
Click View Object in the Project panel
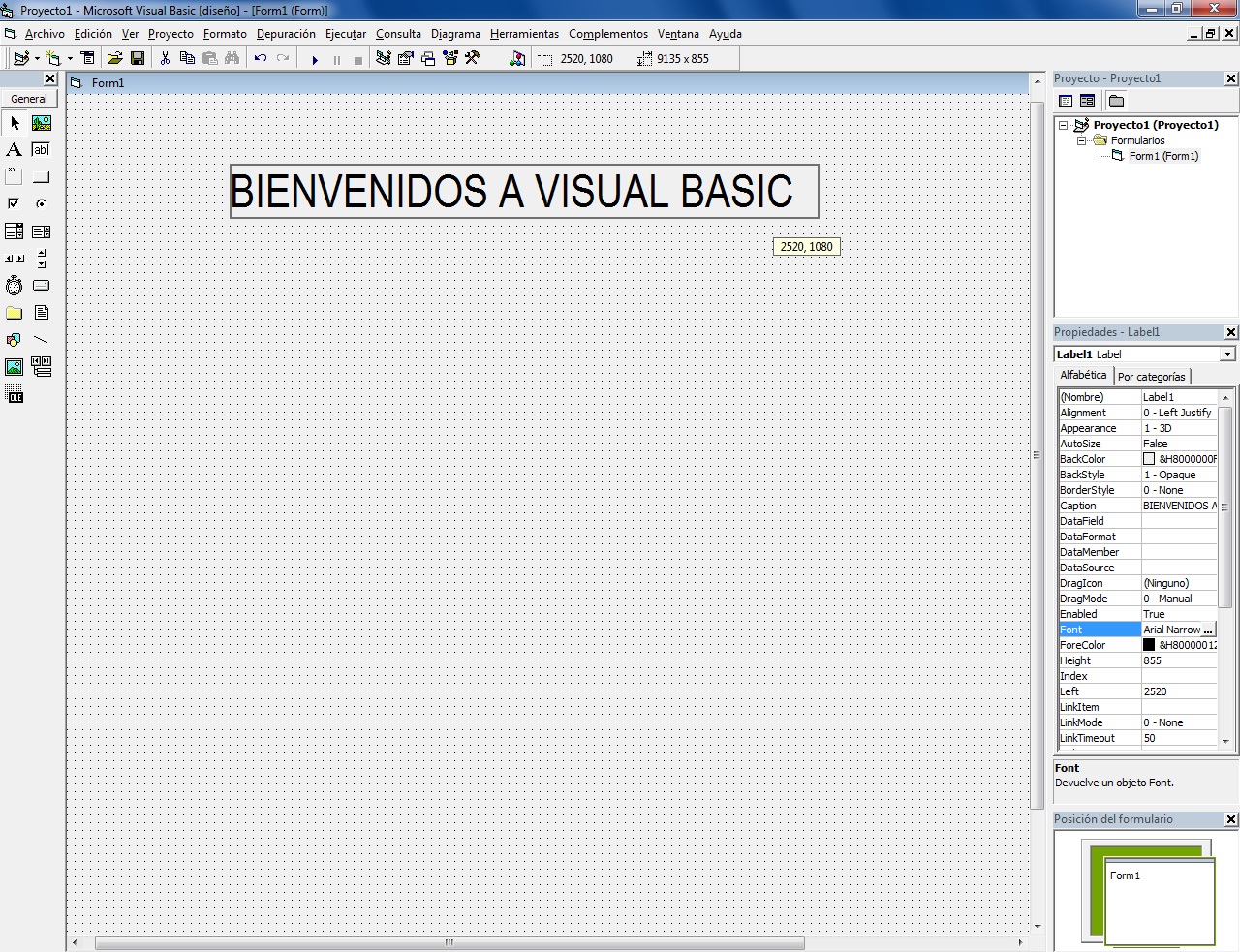(1088, 101)
